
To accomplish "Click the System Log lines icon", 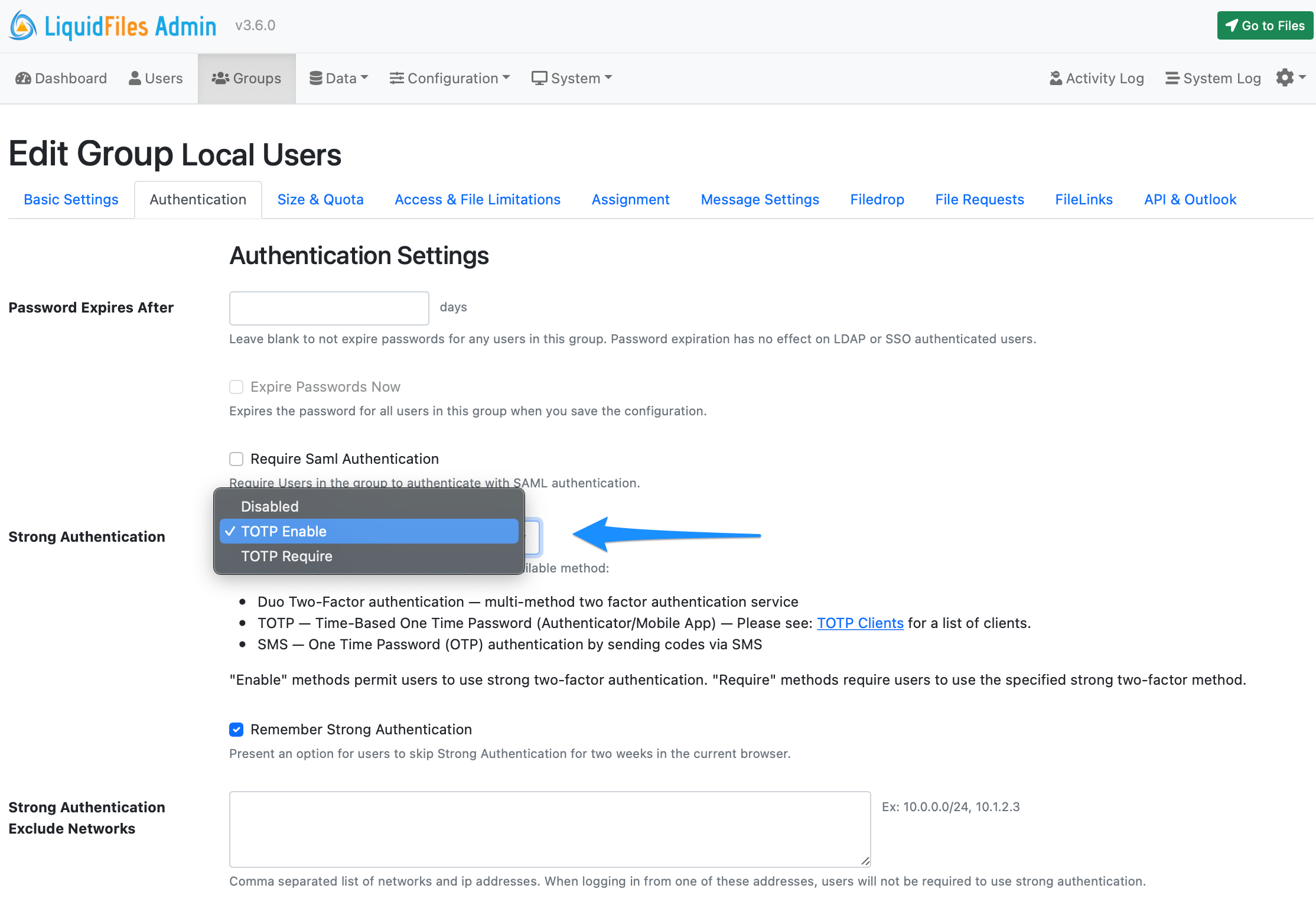I will (x=1172, y=78).
